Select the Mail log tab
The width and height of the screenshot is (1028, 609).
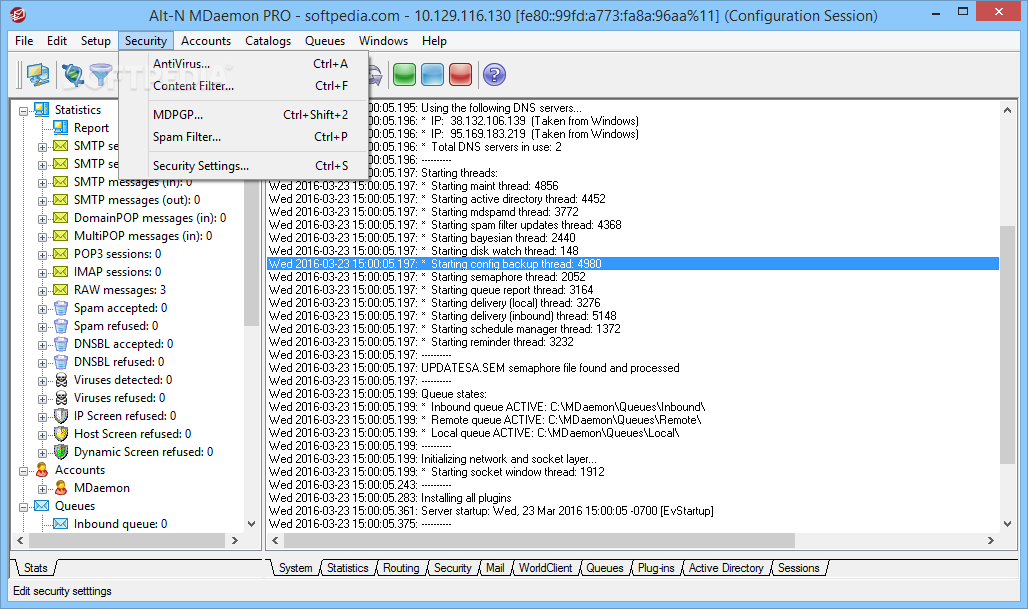coord(495,568)
